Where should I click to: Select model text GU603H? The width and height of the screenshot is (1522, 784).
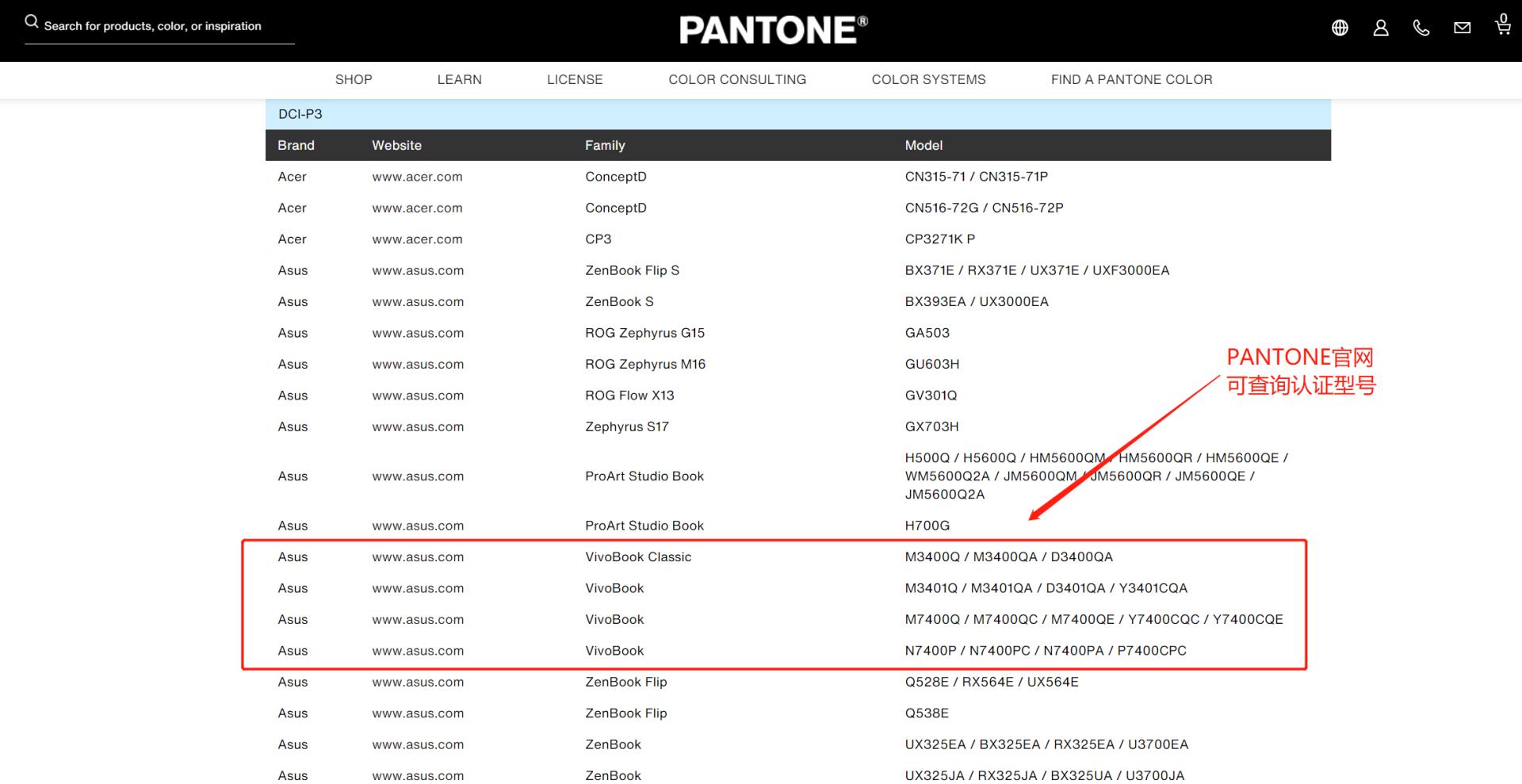tap(932, 365)
